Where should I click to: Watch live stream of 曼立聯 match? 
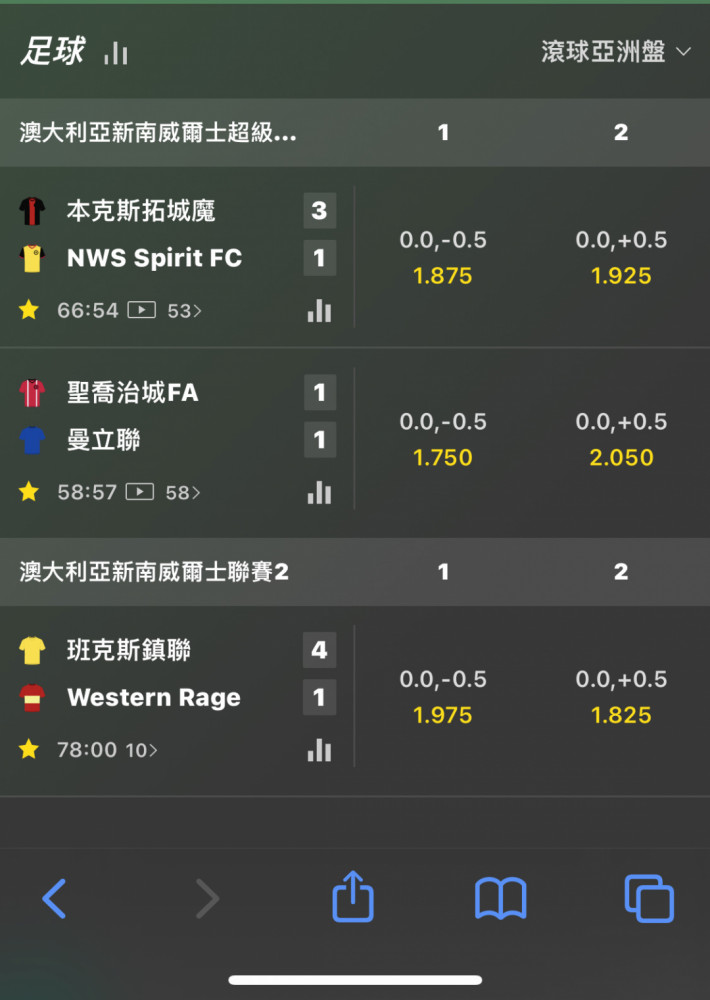tap(140, 492)
